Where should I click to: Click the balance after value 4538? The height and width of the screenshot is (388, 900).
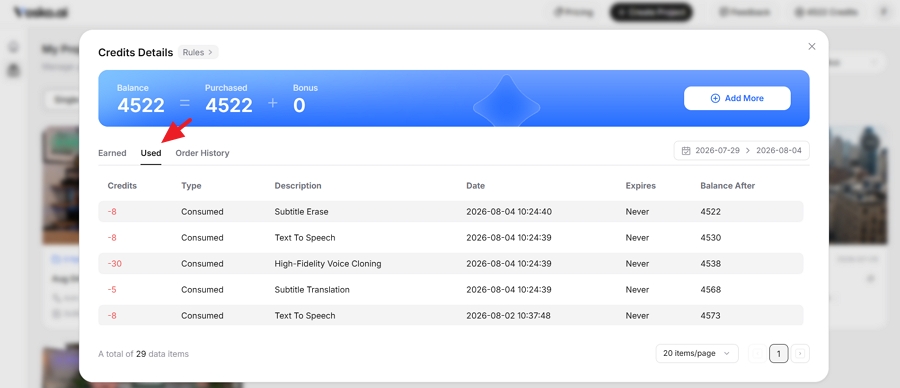(x=711, y=264)
